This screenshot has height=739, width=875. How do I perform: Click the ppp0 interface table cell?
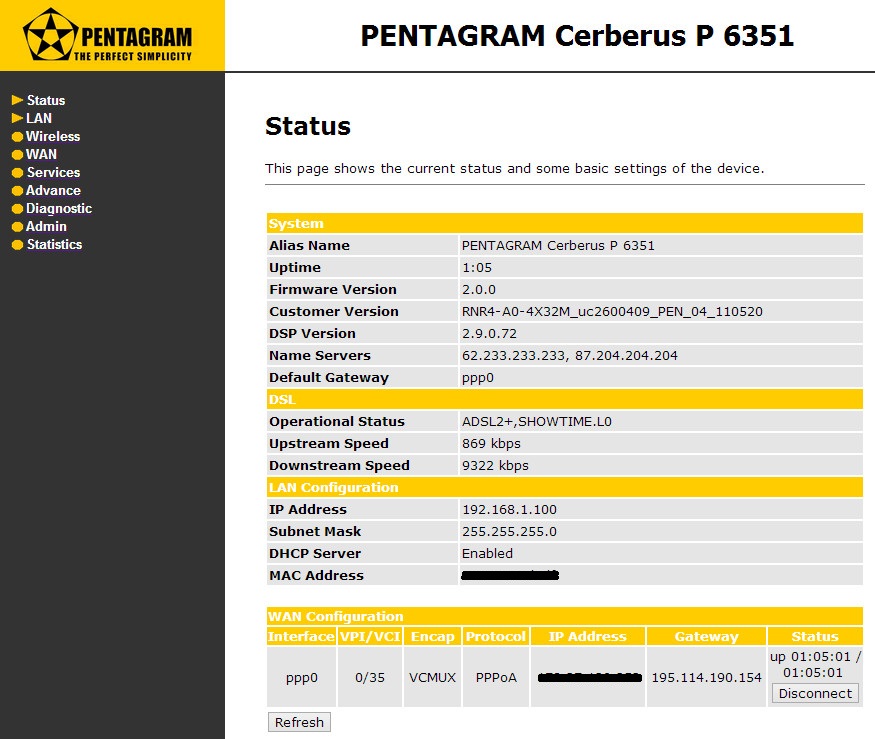301,677
